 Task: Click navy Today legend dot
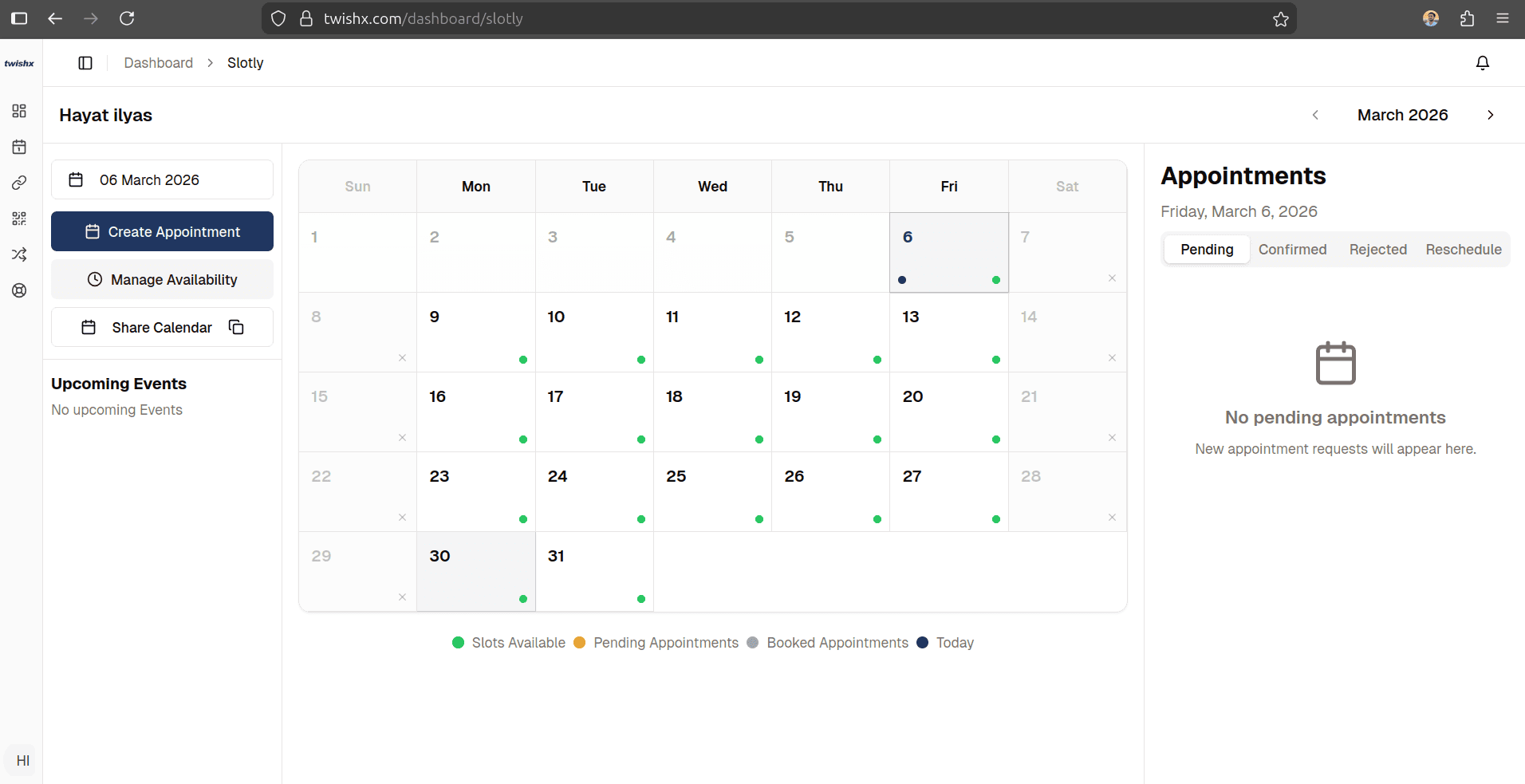[x=923, y=643]
